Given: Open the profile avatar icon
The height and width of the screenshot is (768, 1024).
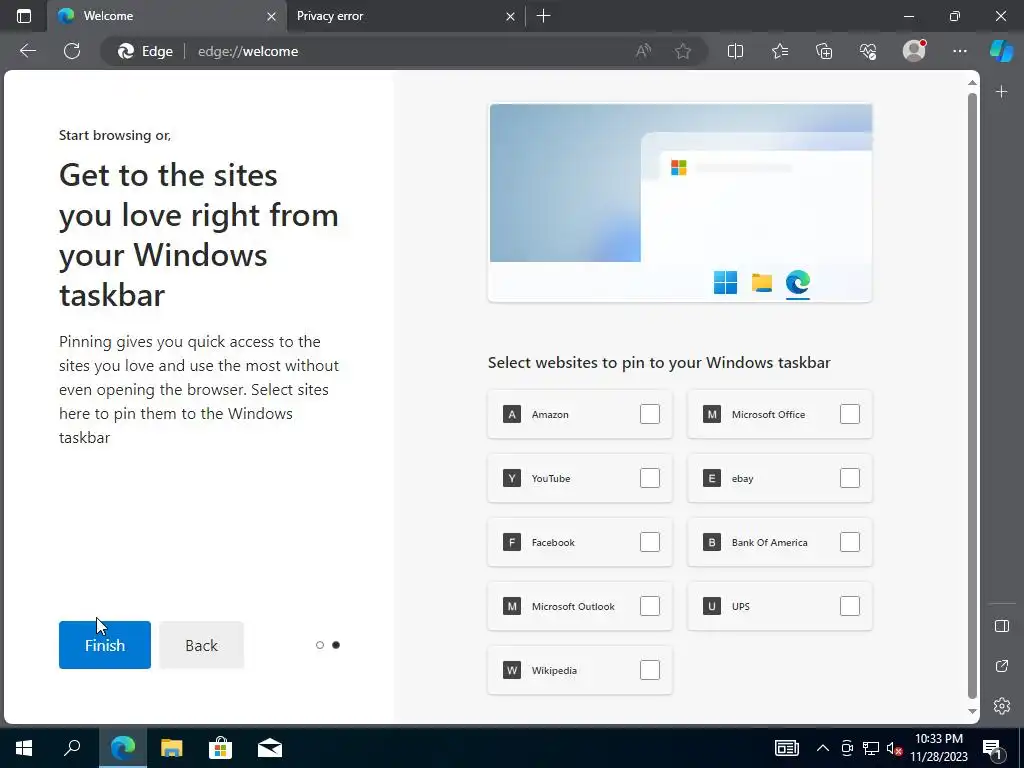Looking at the screenshot, I should (x=914, y=50).
